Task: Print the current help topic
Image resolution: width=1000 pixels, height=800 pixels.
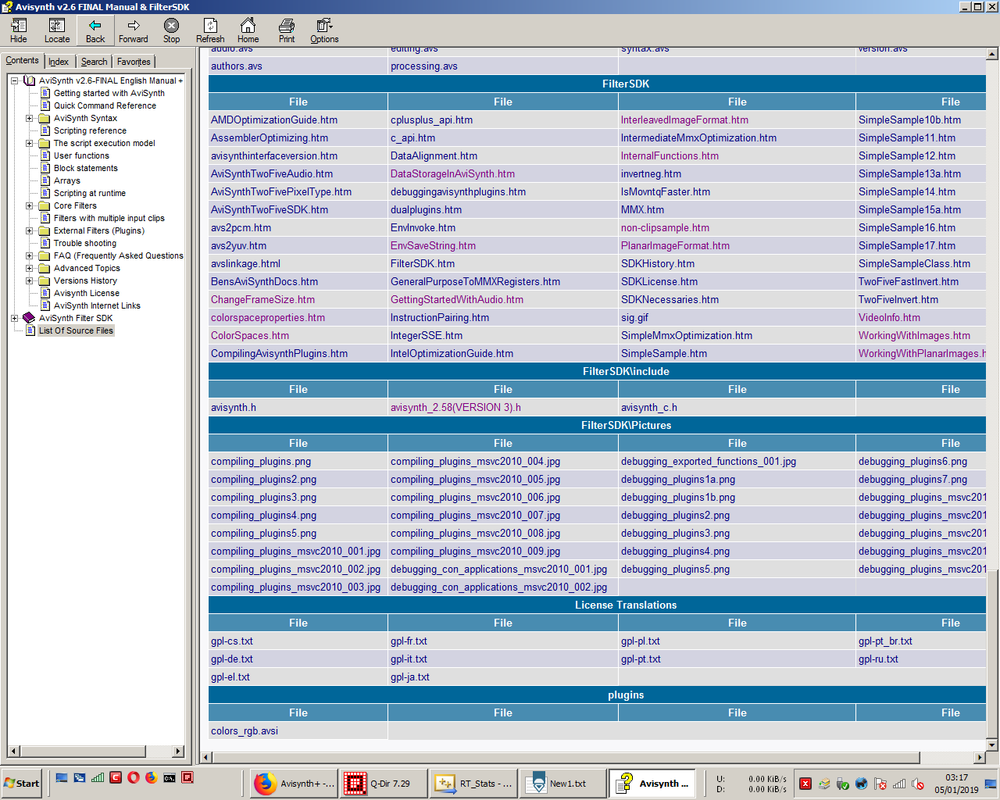Action: pyautogui.click(x=286, y=30)
